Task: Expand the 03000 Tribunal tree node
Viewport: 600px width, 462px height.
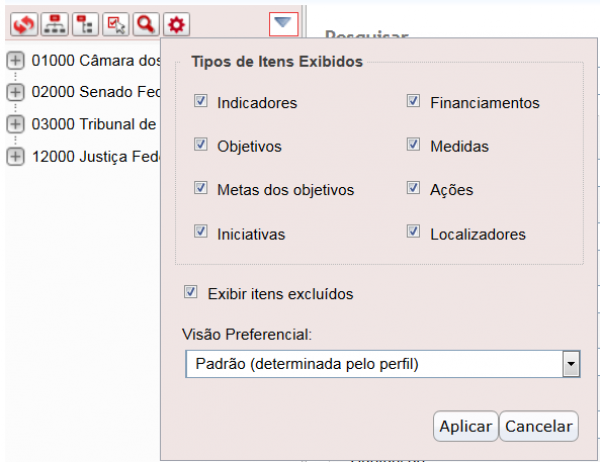Action: [x=15, y=124]
